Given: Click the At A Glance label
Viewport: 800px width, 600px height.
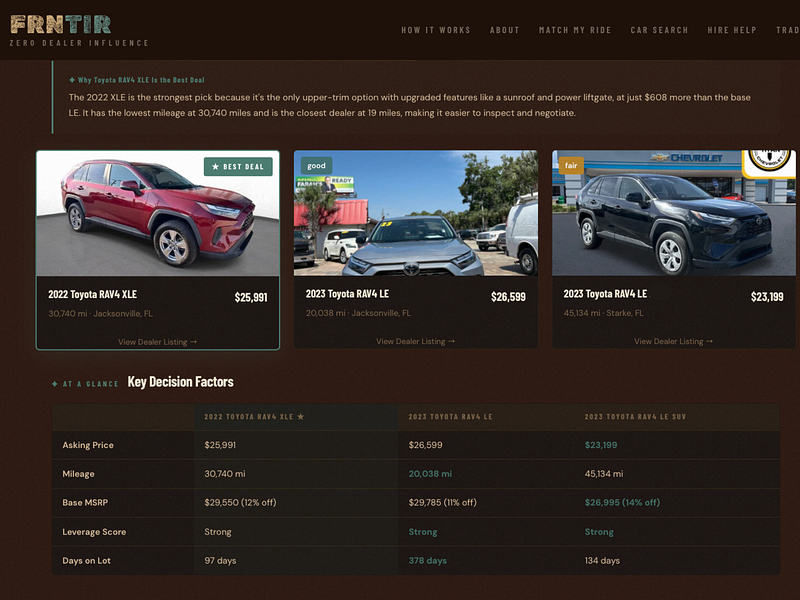Looking at the screenshot, I should (x=85, y=384).
